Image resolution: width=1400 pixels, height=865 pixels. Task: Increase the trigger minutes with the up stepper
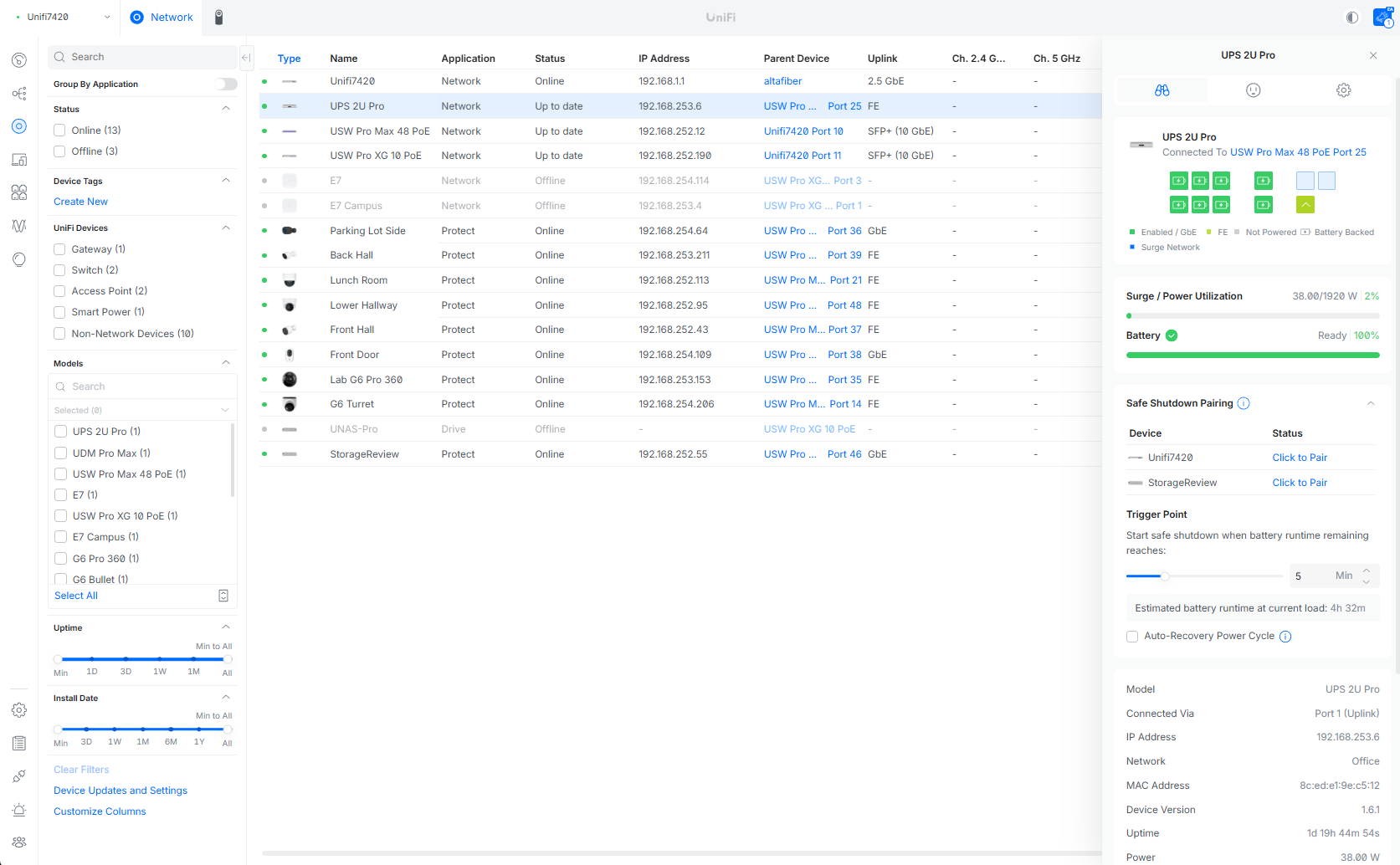coord(1367,571)
